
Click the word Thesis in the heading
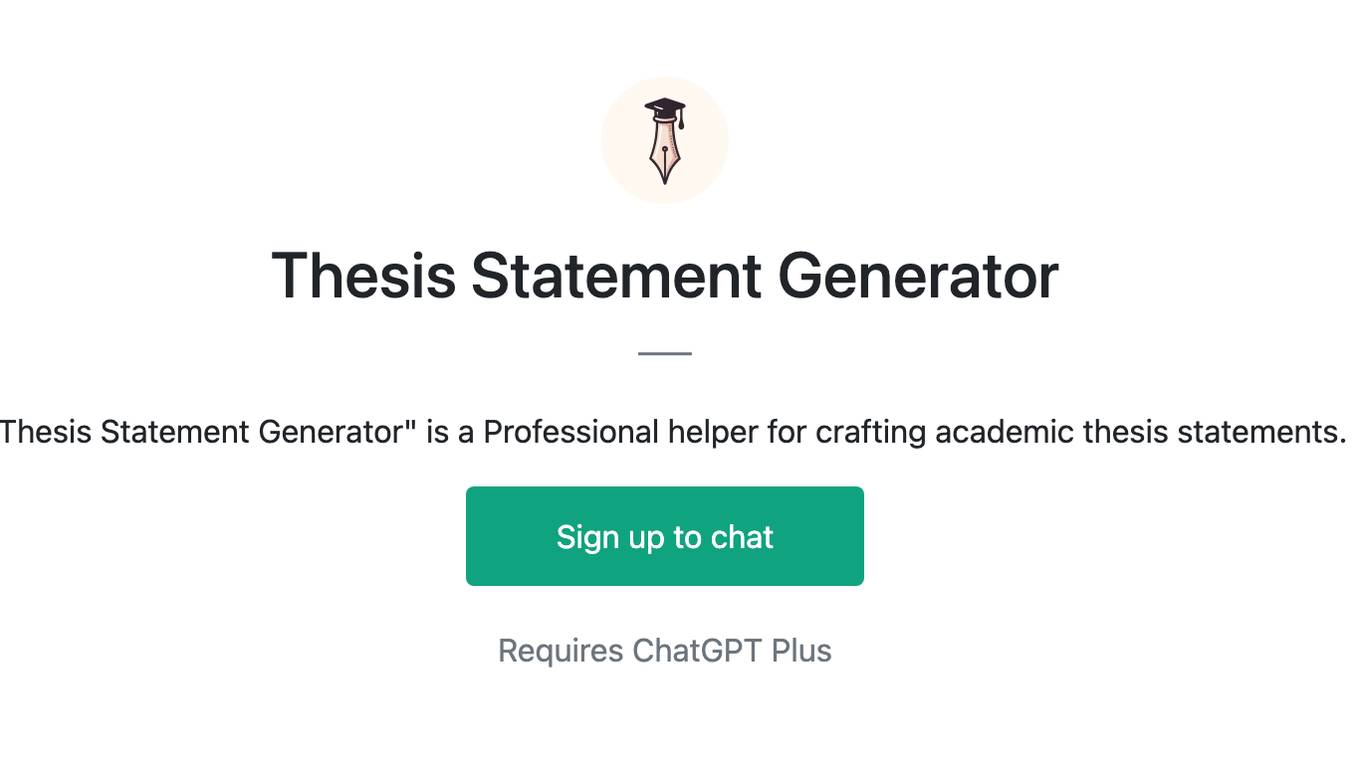364,275
